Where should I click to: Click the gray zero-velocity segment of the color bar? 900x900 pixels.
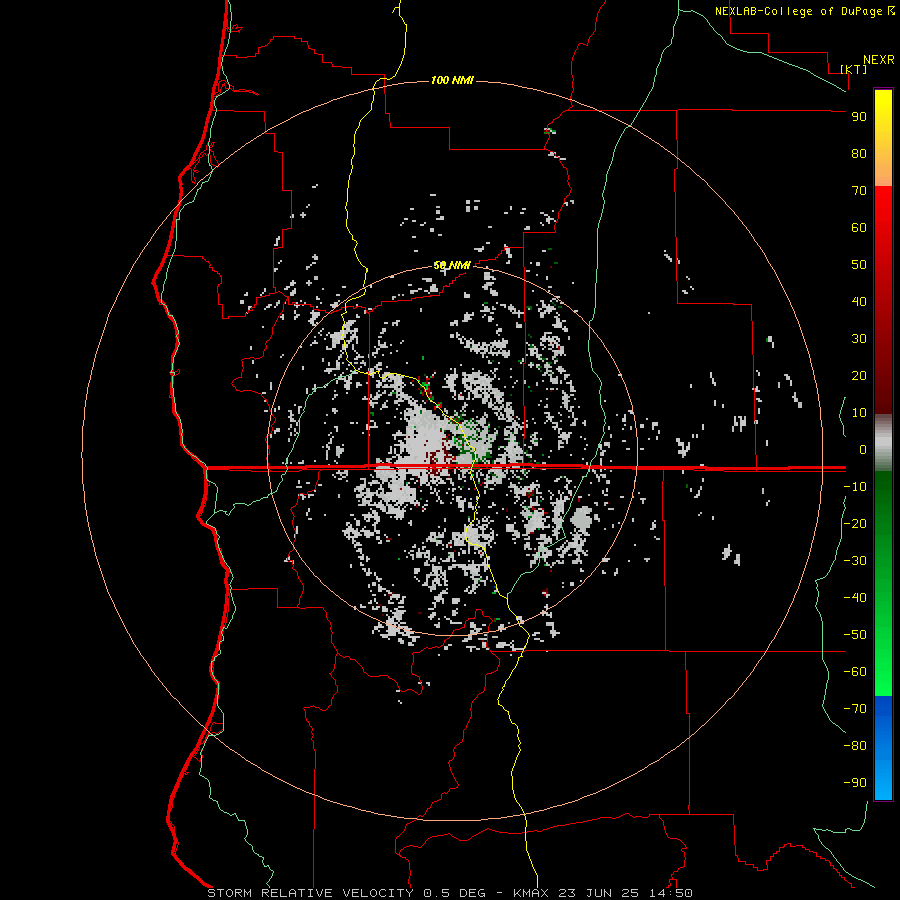[883, 443]
